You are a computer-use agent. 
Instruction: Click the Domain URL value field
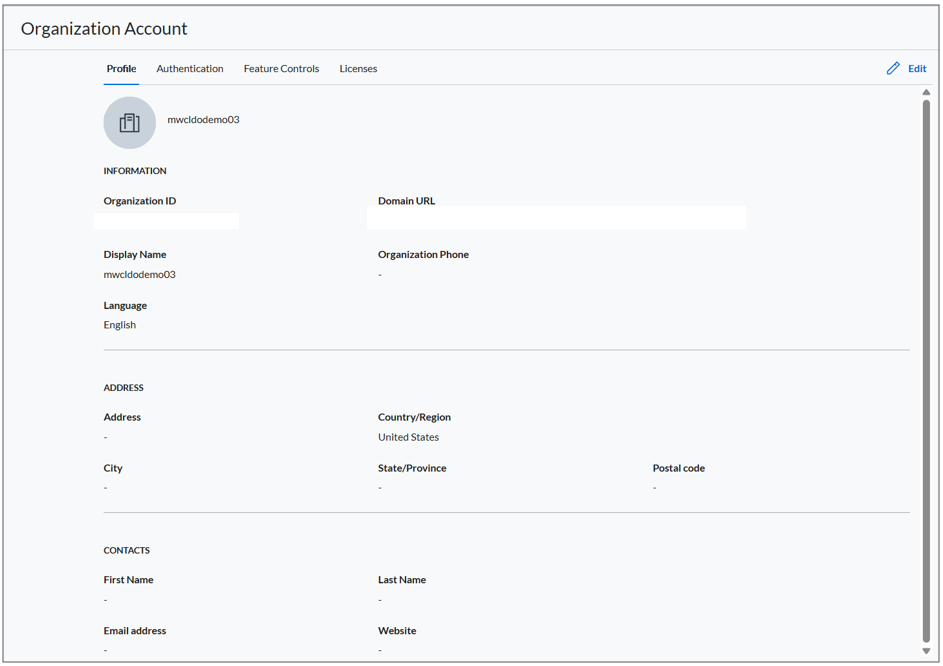click(x=556, y=217)
